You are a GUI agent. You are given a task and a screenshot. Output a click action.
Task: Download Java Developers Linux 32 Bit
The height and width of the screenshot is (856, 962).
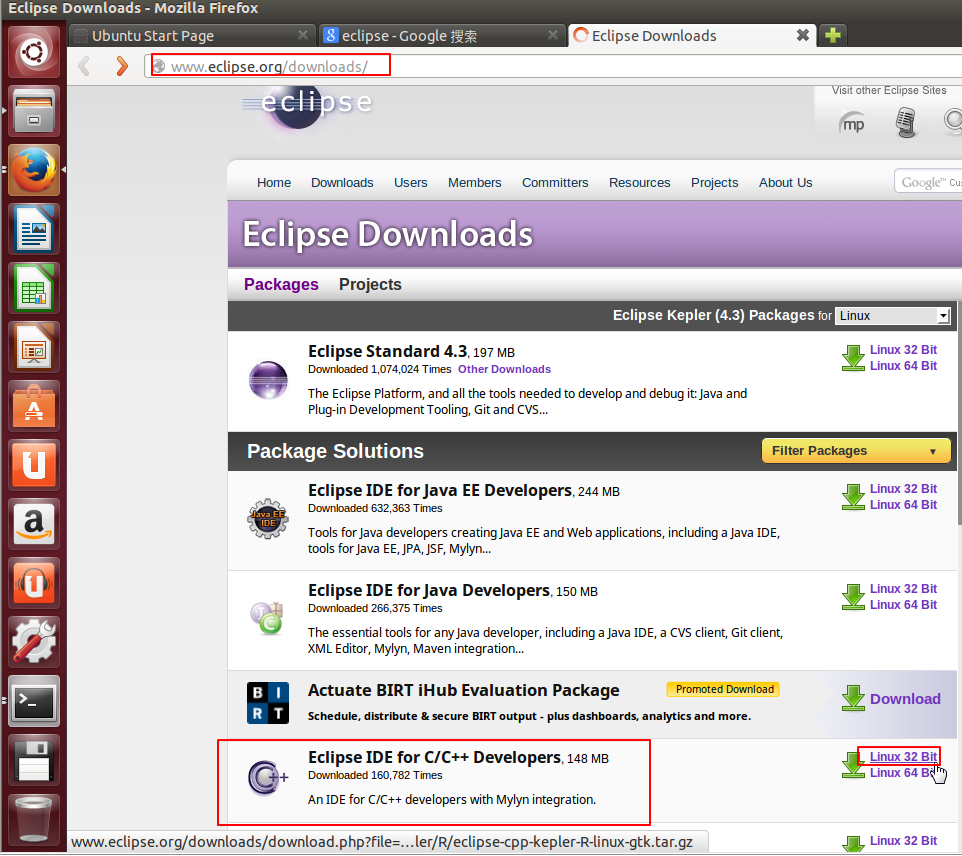903,589
